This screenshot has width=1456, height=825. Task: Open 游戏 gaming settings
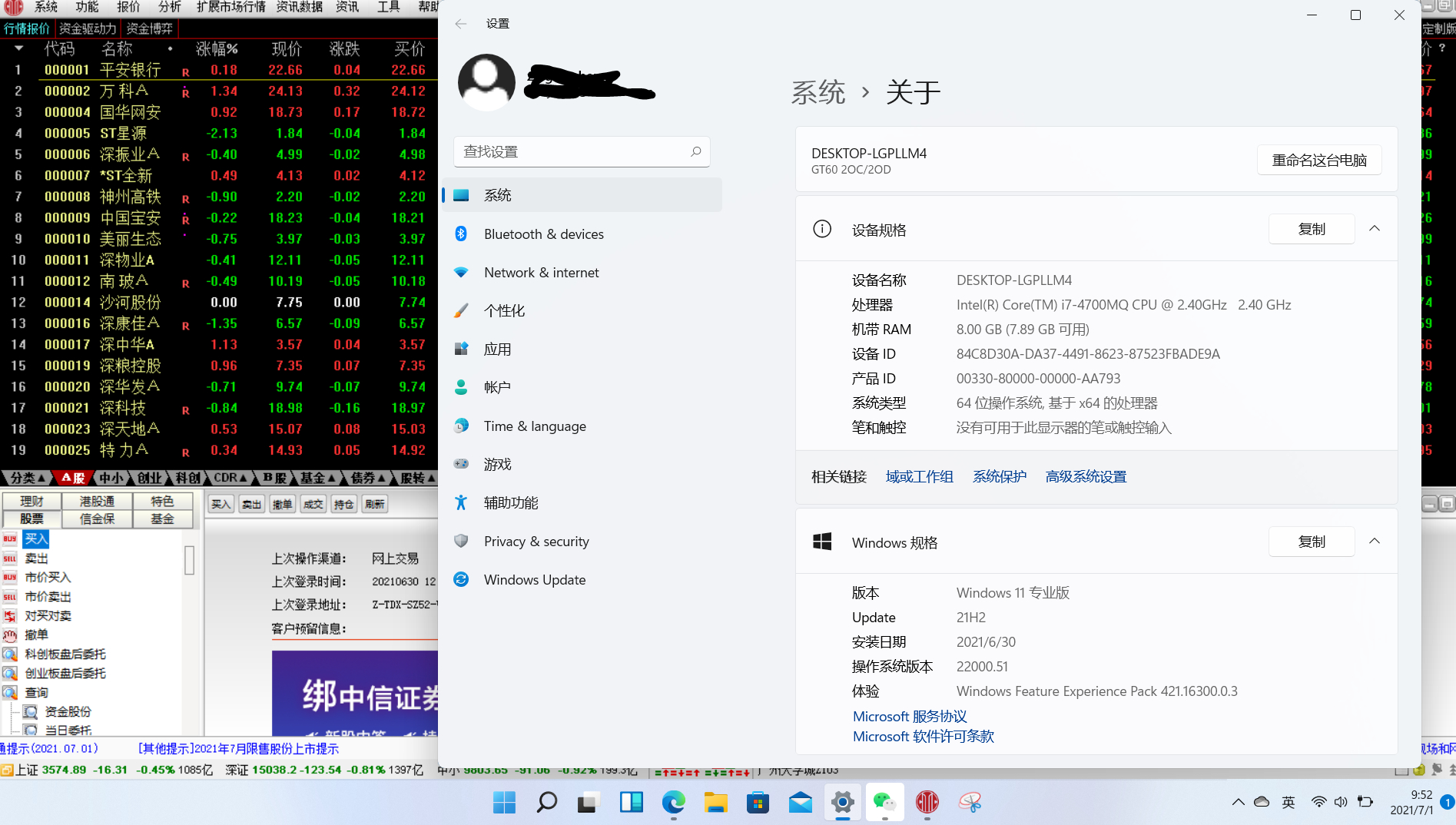(x=497, y=464)
